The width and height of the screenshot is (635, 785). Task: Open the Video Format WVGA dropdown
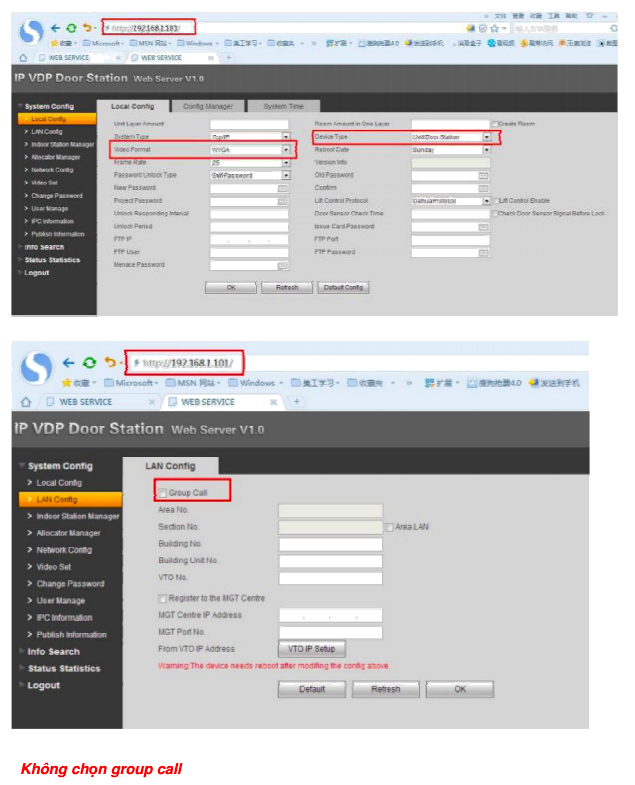click(x=285, y=149)
